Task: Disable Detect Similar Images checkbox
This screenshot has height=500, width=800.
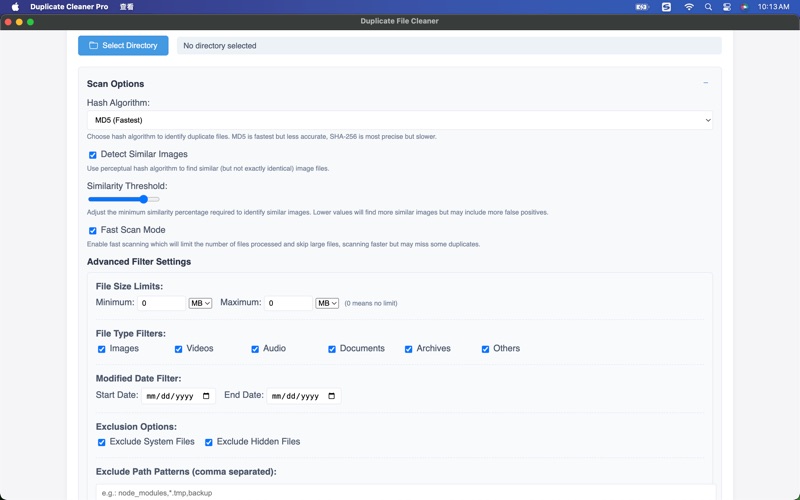Action: (x=93, y=155)
